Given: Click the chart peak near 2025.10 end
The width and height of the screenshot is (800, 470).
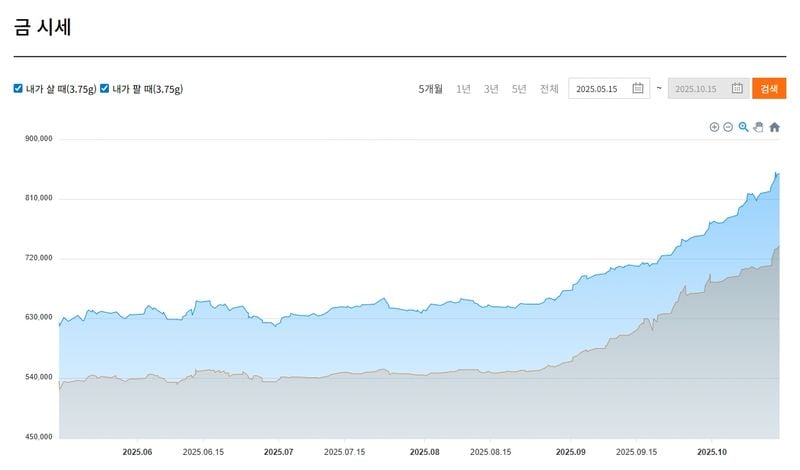Looking at the screenshot, I should pyautogui.click(x=776, y=173).
